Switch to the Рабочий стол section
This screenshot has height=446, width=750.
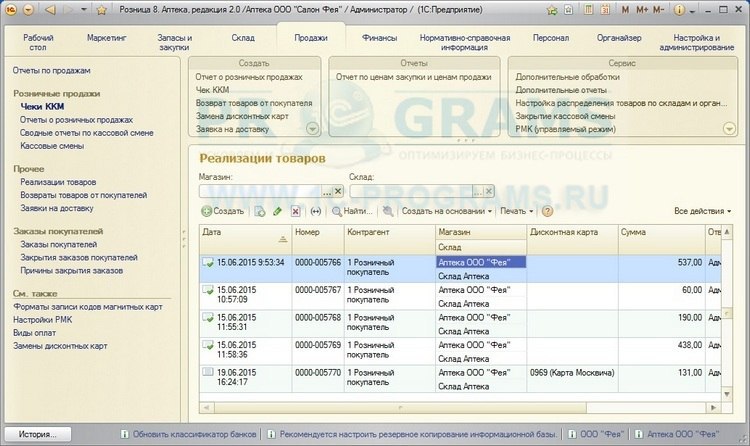tap(38, 42)
